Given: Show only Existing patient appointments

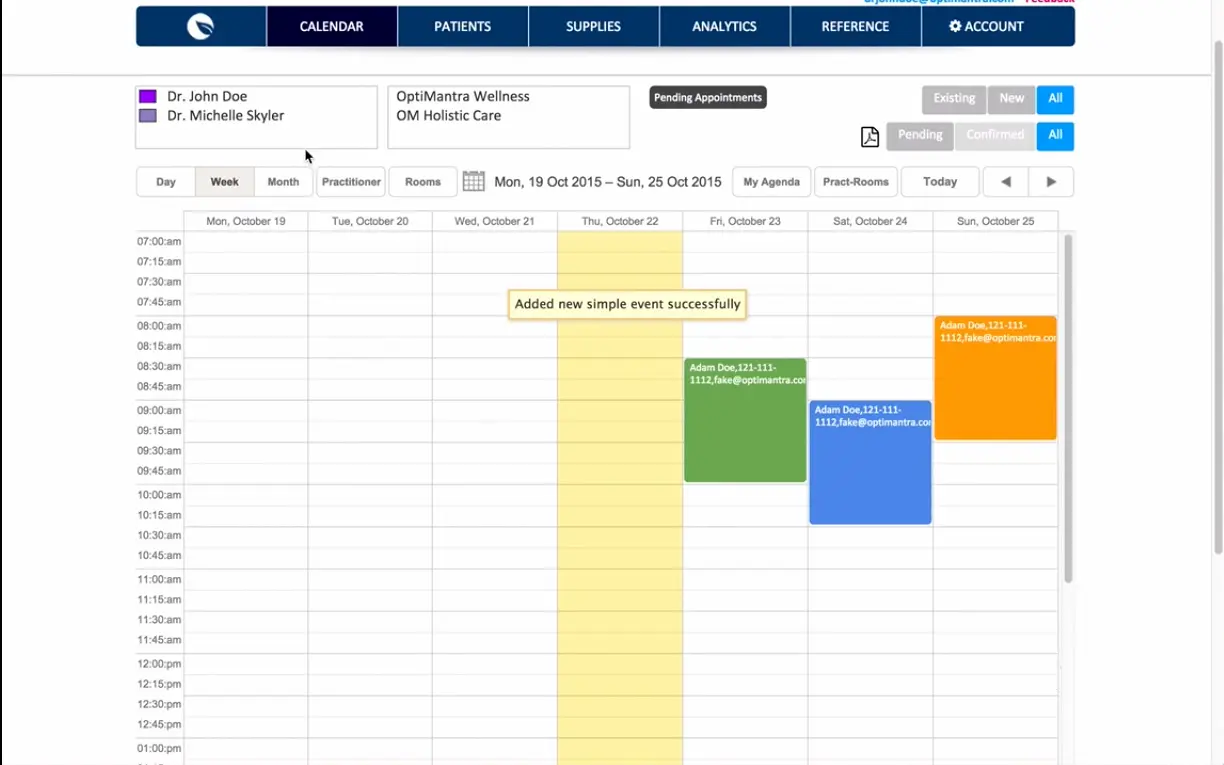Looking at the screenshot, I should [x=953, y=99].
